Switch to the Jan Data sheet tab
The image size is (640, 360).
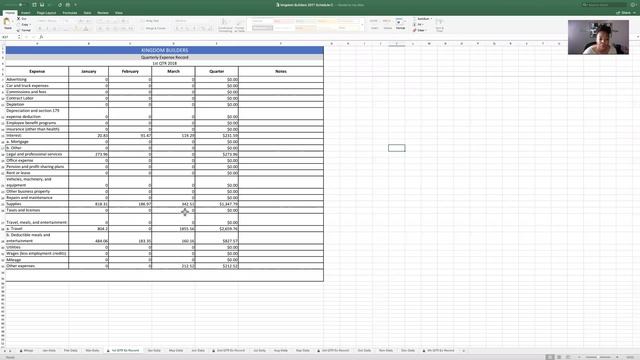[49, 351]
